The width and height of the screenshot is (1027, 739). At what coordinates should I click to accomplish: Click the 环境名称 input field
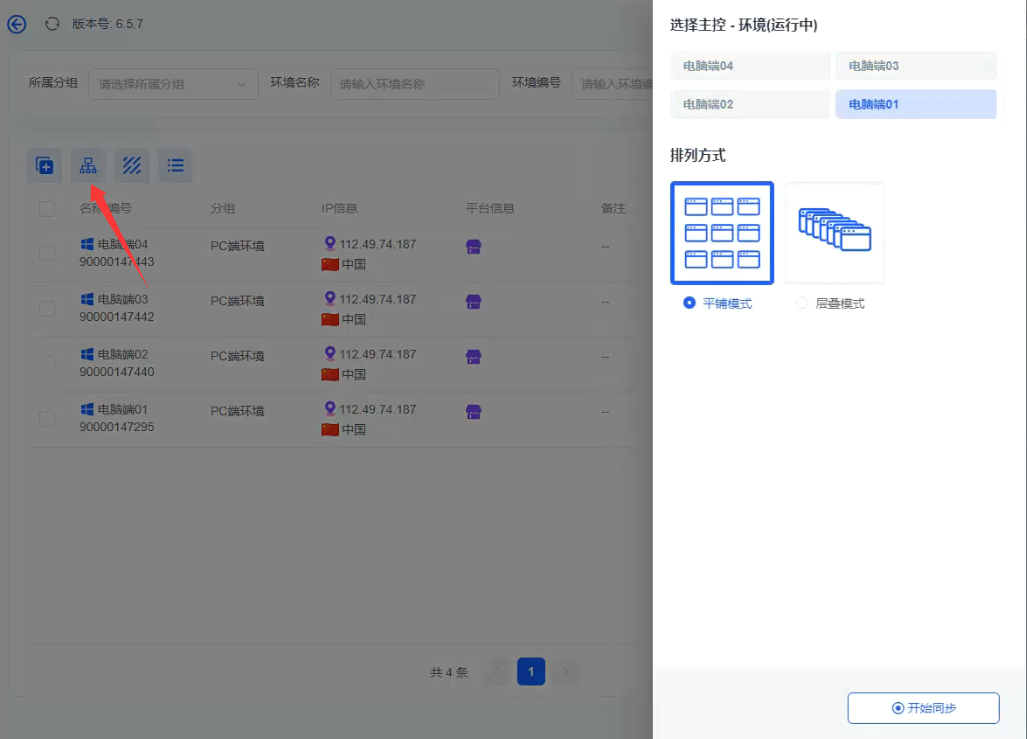(x=414, y=84)
